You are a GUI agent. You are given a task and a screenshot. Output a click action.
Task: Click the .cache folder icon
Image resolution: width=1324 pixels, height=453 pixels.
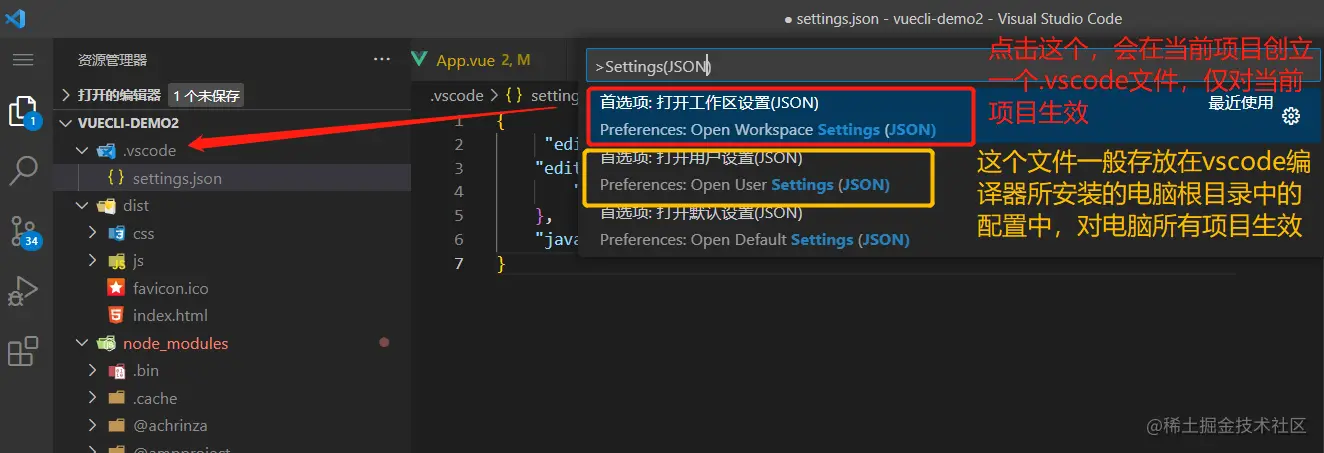pyautogui.click(x=116, y=398)
